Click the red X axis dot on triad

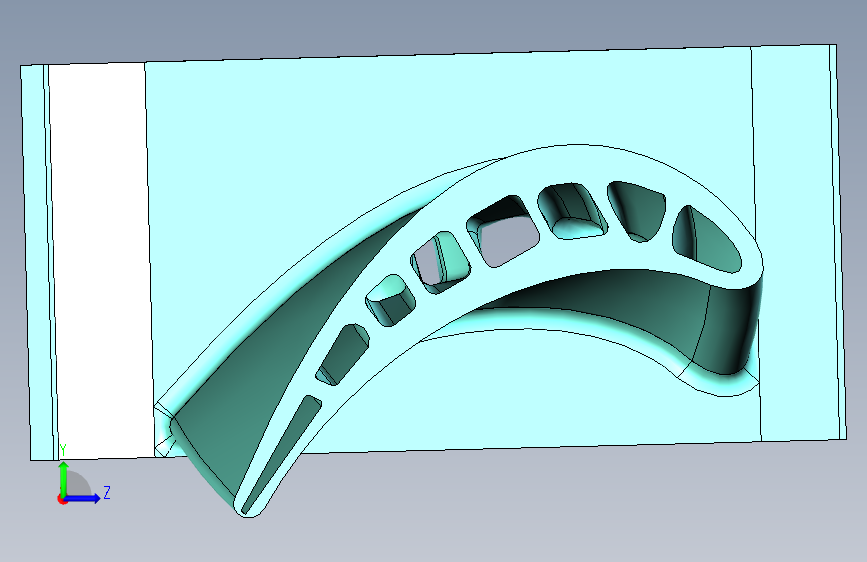coord(62,499)
